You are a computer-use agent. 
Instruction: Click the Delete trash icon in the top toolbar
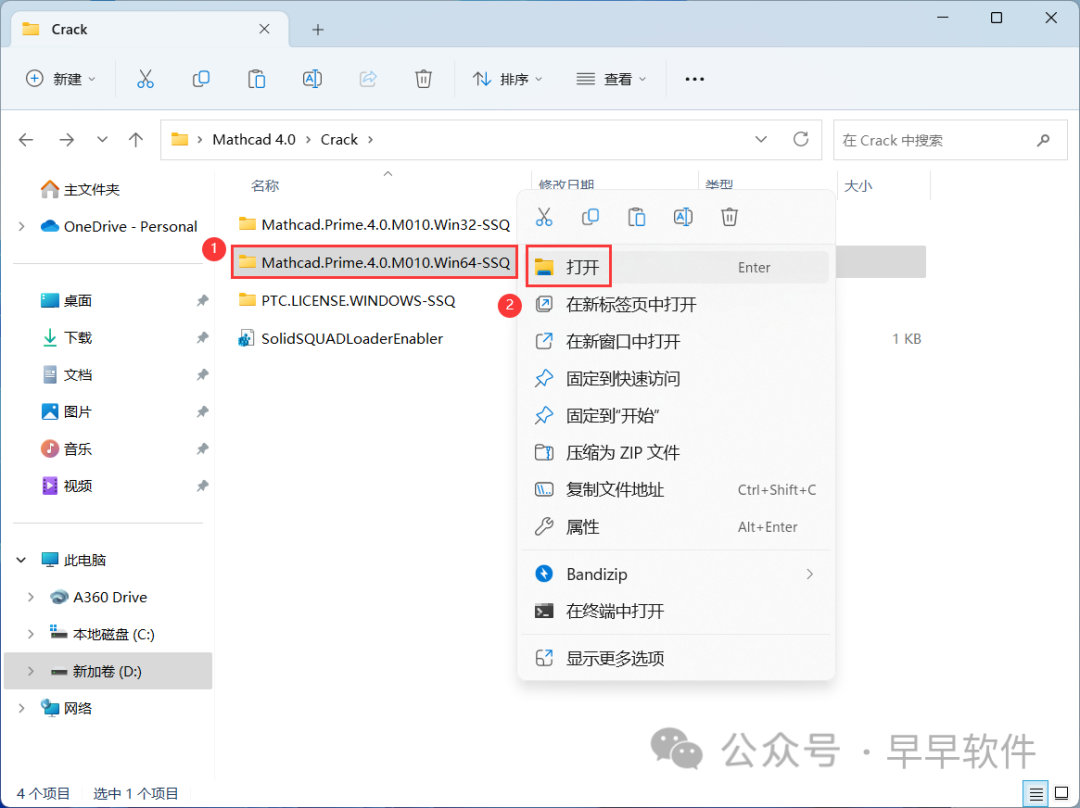[x=424, y=79]
